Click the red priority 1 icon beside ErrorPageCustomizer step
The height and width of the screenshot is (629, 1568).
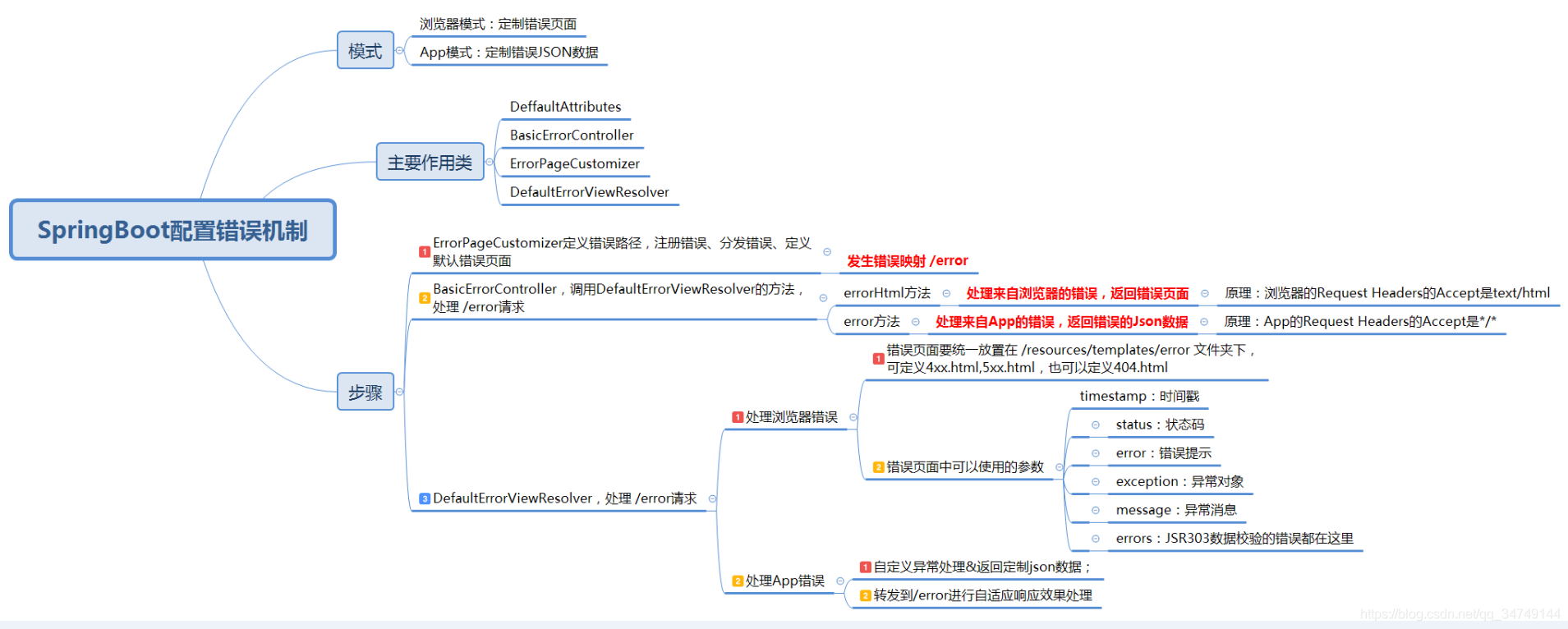[425, 252]
